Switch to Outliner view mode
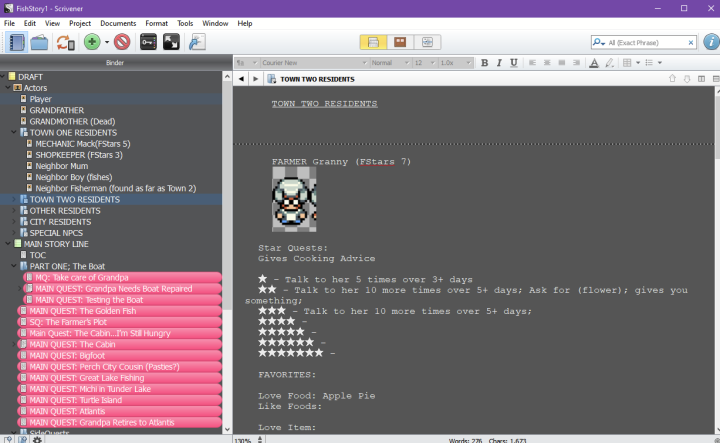The width and height of the screenshot is (720, 443). tap(427, 42)
